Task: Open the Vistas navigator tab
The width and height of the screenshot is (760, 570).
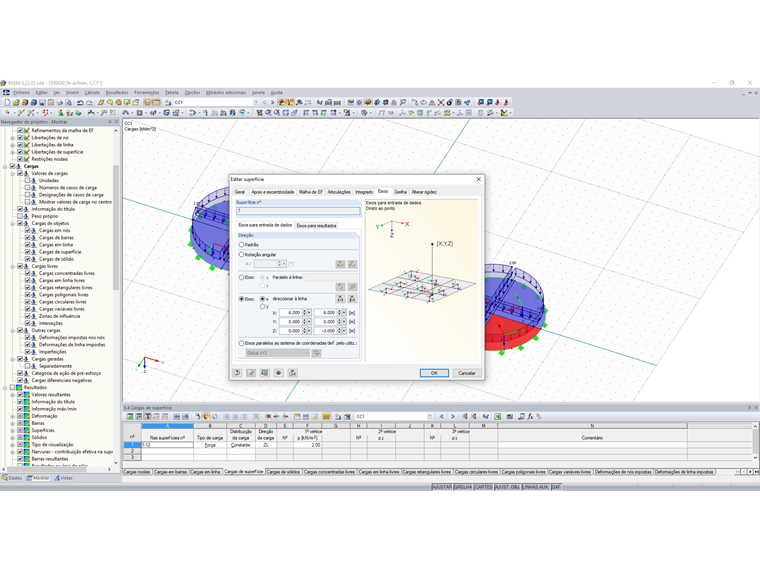Action: click(63, 478)
